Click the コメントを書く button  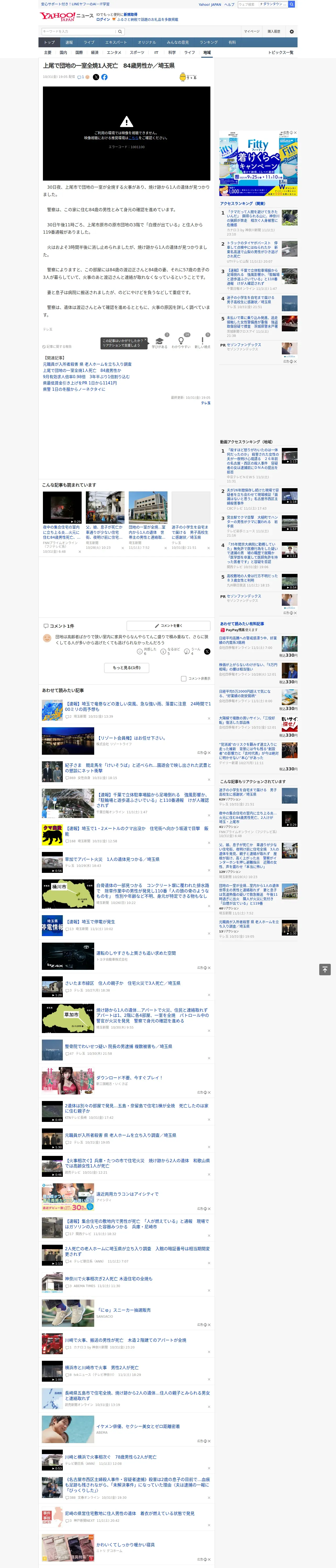169,625
